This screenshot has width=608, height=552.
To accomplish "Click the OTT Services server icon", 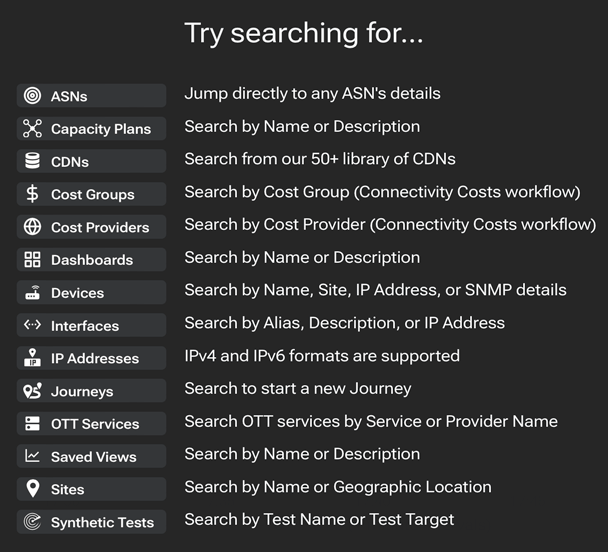I will pos(32,424).
